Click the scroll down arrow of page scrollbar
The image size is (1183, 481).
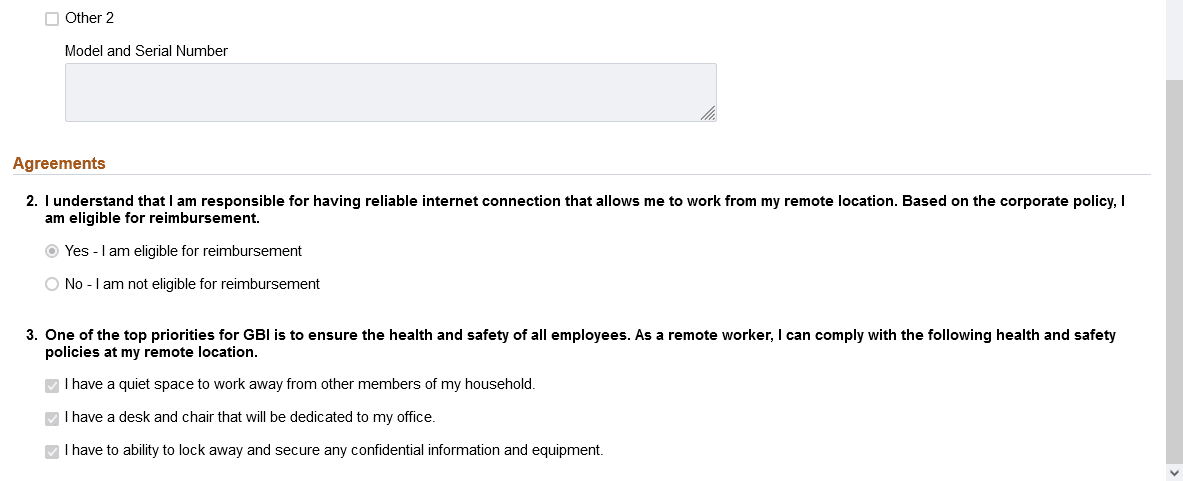click(x=1174, y=473)
